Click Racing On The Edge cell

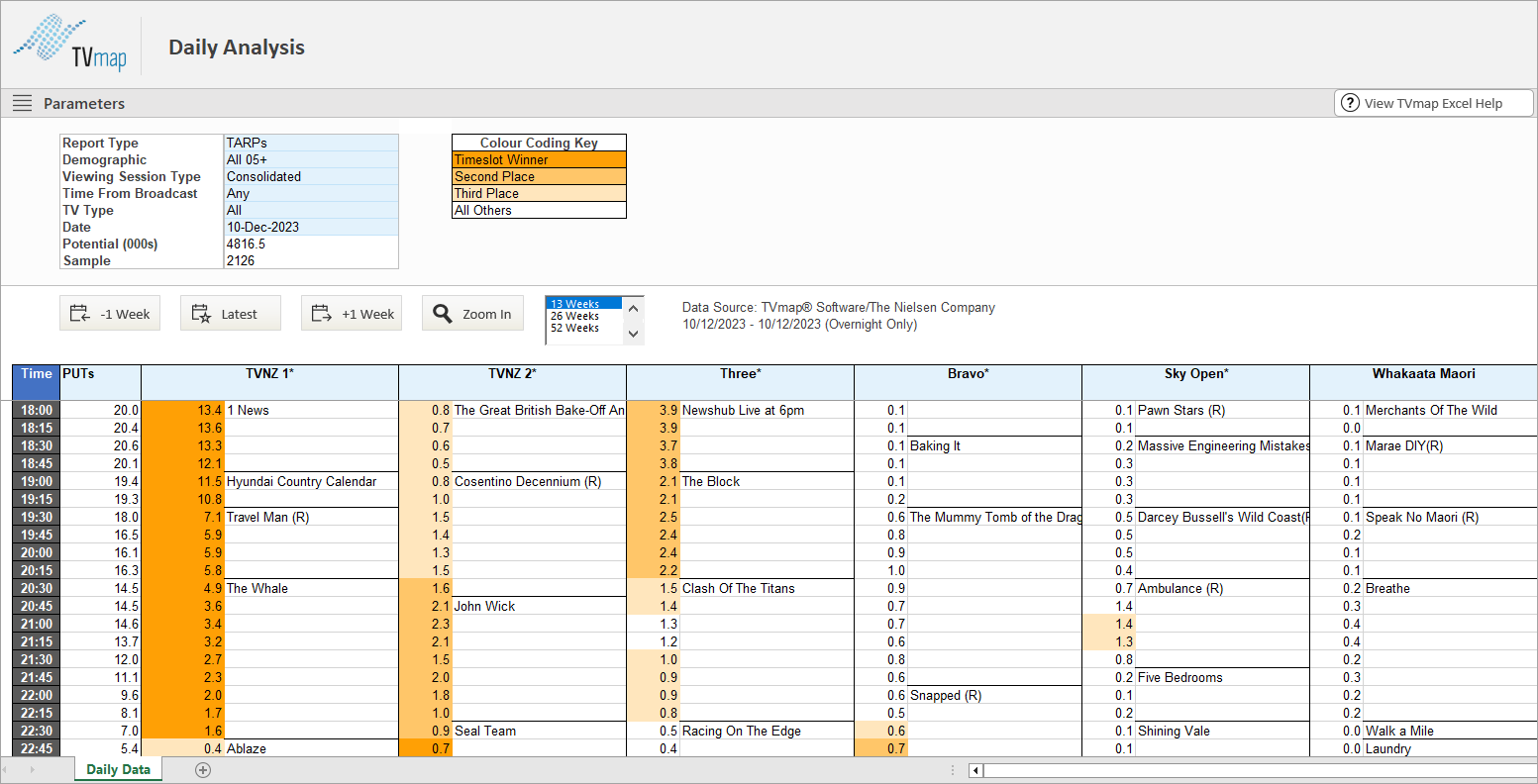(767, 731)
